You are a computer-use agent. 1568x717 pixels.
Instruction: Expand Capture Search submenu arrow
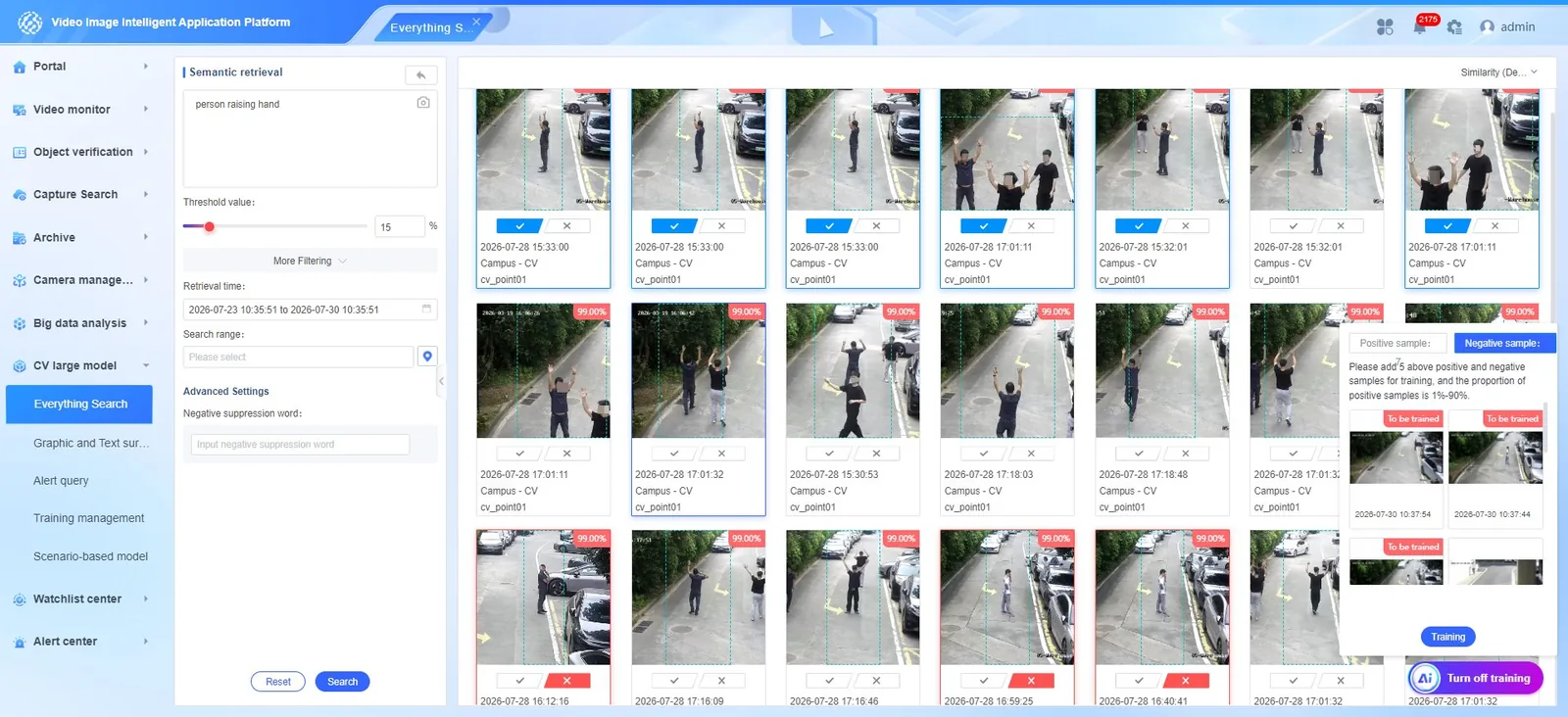(x=146, y=194)
